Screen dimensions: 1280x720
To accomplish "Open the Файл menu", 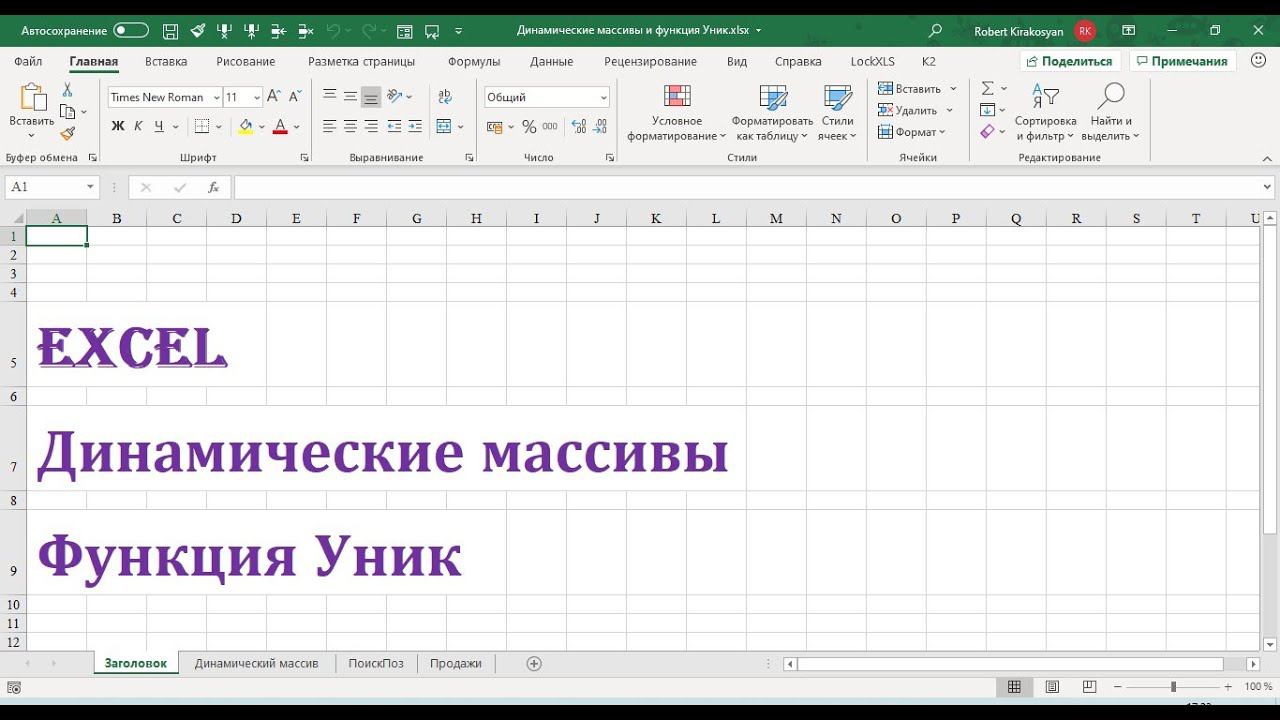I will pyautogui.click(x=28, y=61).
